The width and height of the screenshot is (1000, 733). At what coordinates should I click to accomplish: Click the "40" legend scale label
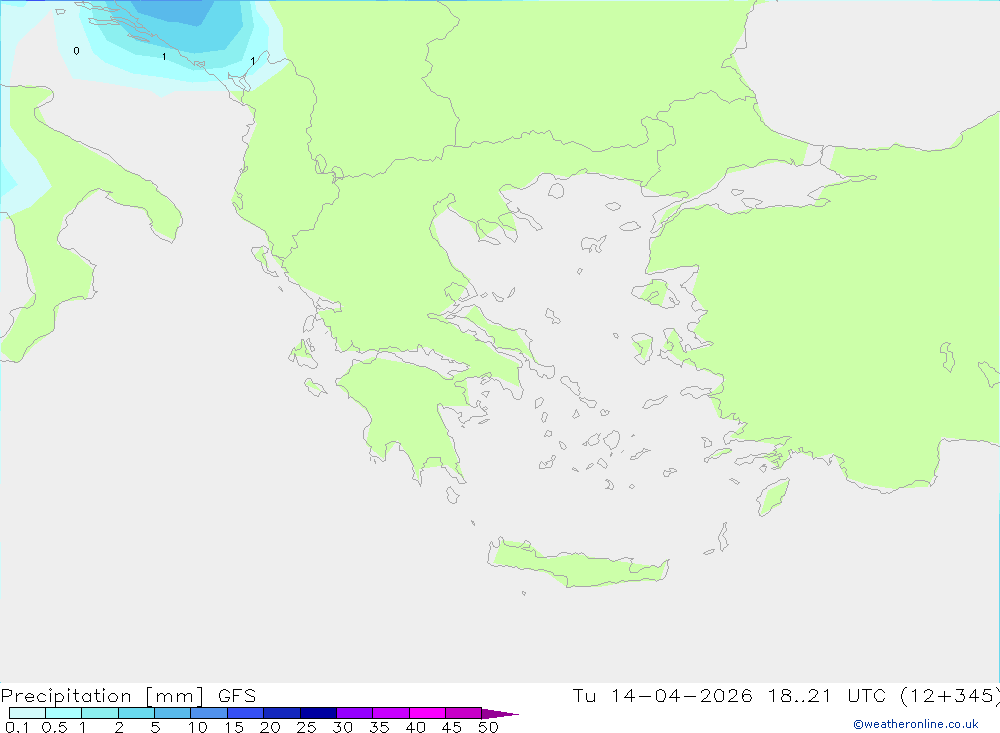(415, 727)
